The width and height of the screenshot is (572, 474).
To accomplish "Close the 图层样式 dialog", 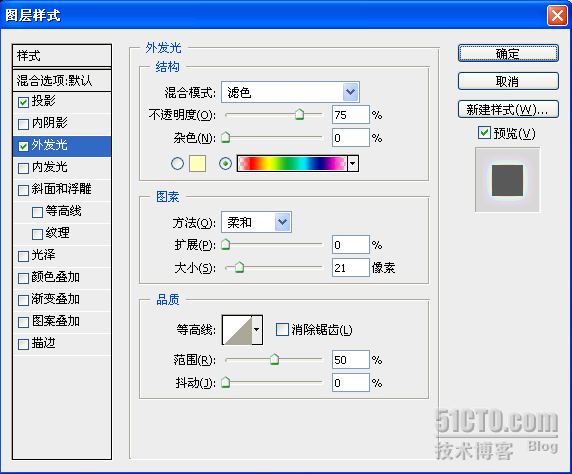I will pos(557,16).
